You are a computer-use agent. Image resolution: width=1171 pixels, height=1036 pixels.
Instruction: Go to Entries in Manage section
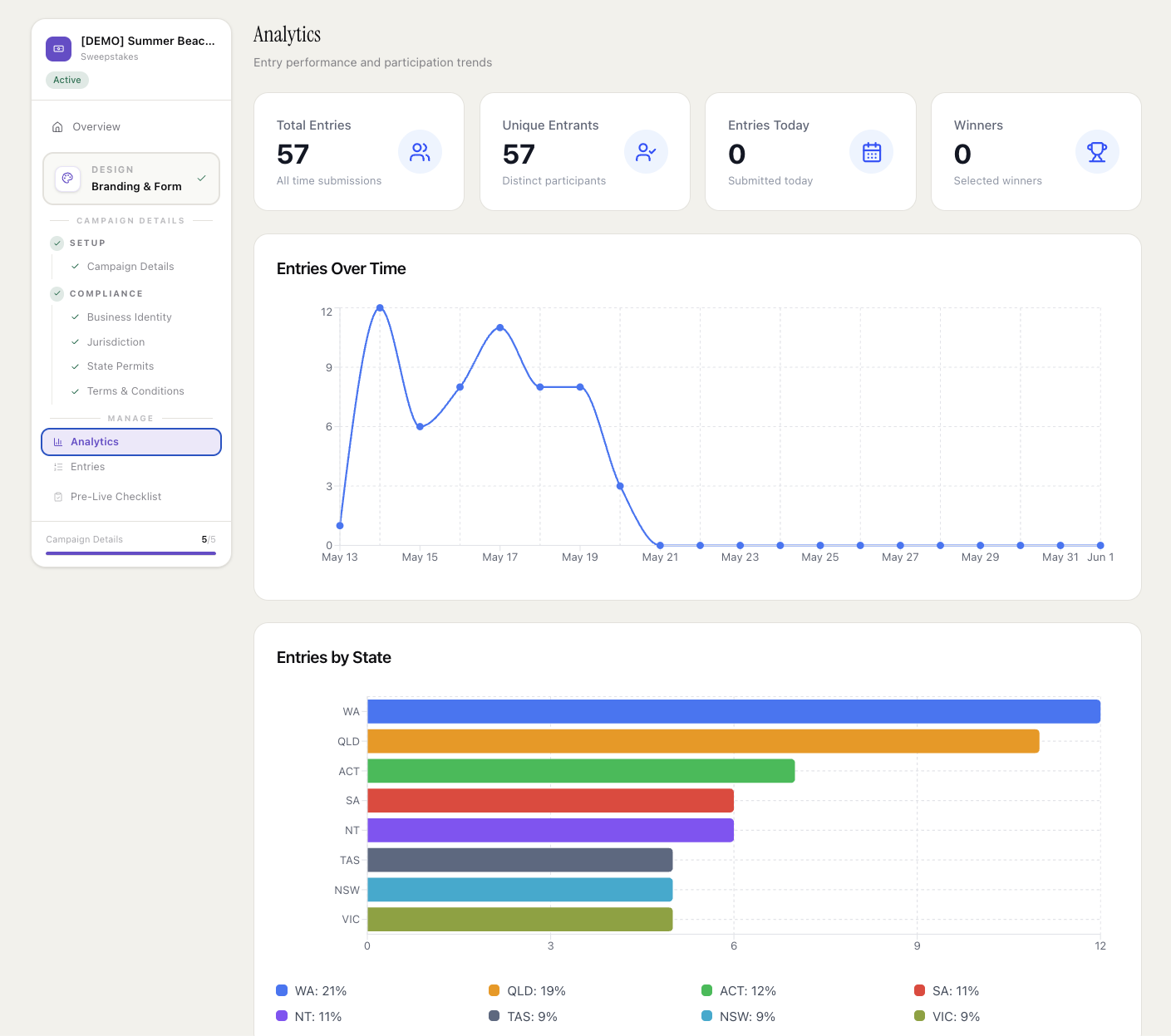point(131,467)
